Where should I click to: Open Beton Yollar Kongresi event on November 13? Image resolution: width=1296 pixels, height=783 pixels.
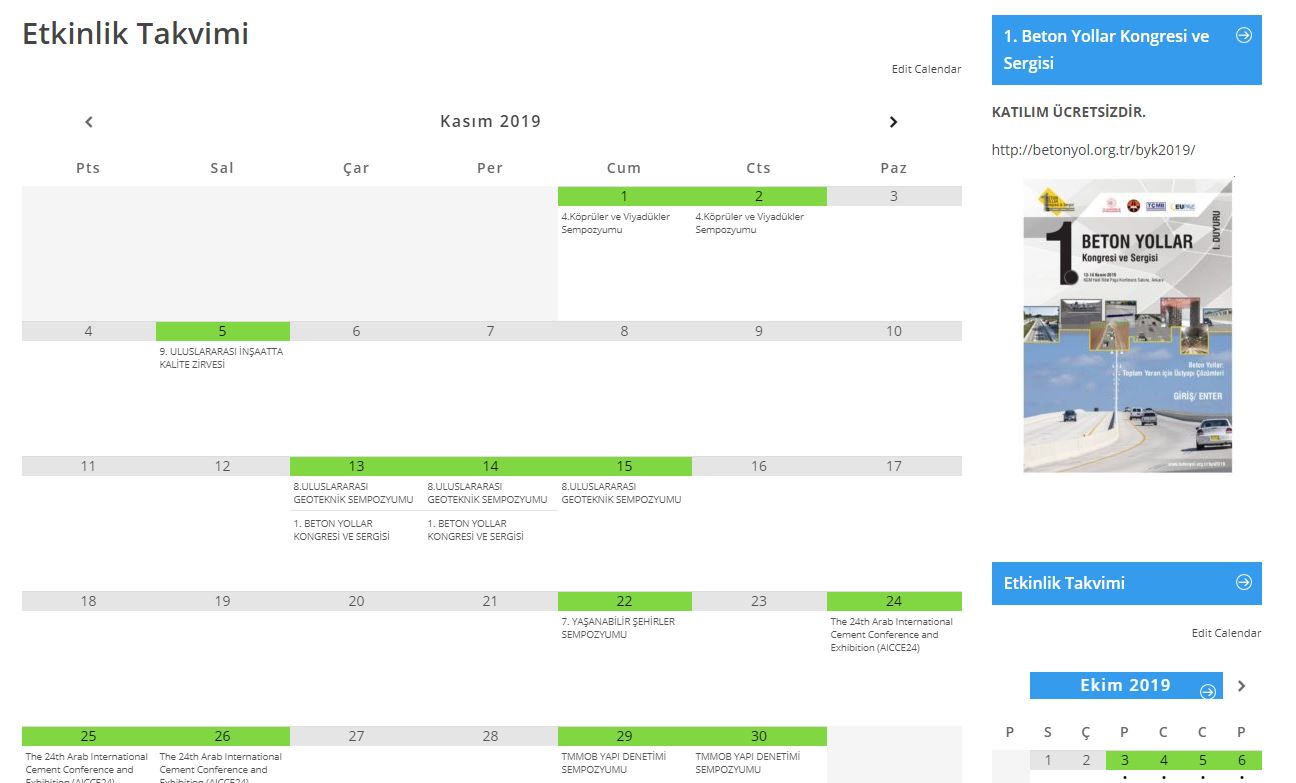tap(341, 530)
